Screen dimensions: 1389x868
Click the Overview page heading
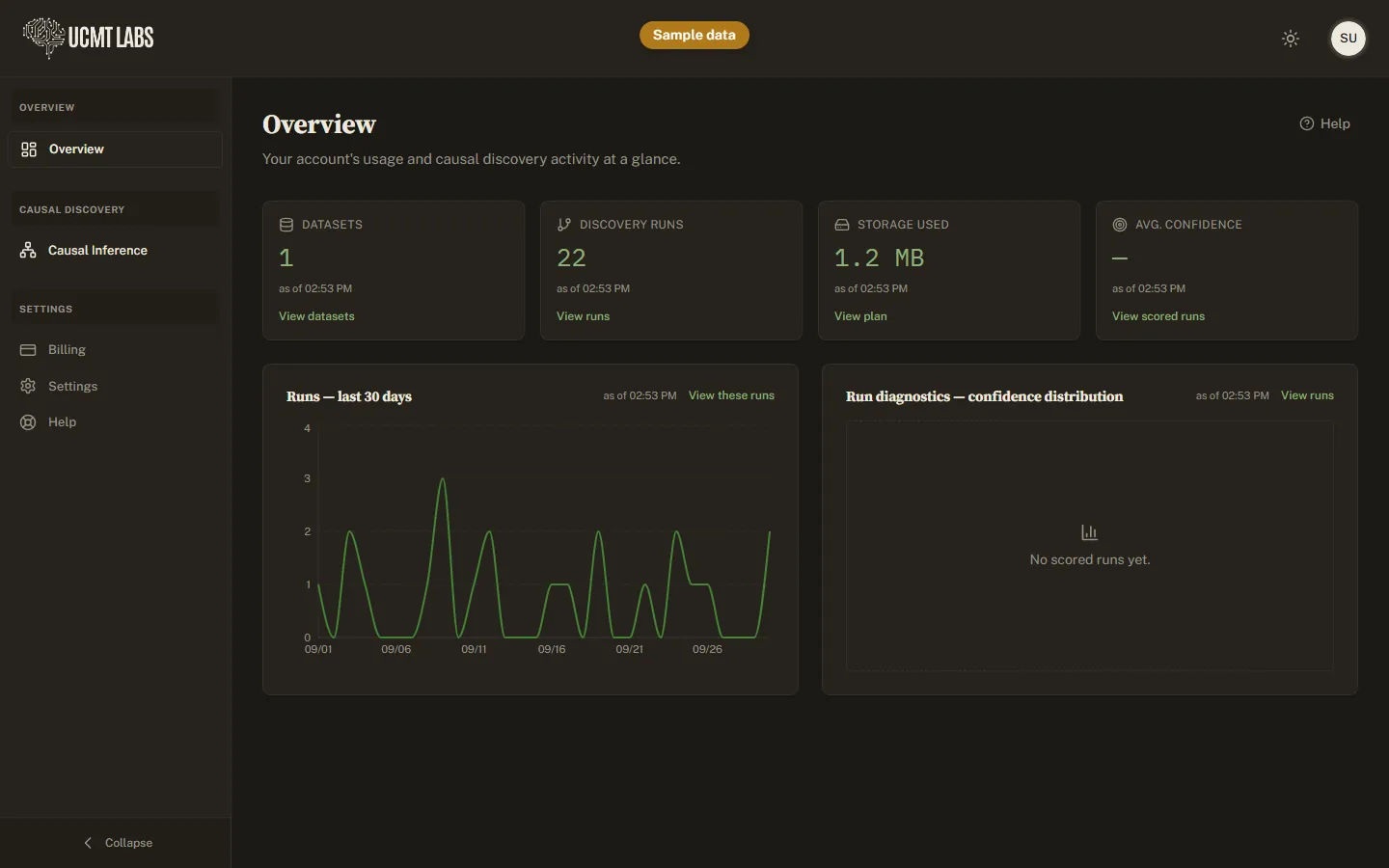pyautogui.click(x=319, y=124)
